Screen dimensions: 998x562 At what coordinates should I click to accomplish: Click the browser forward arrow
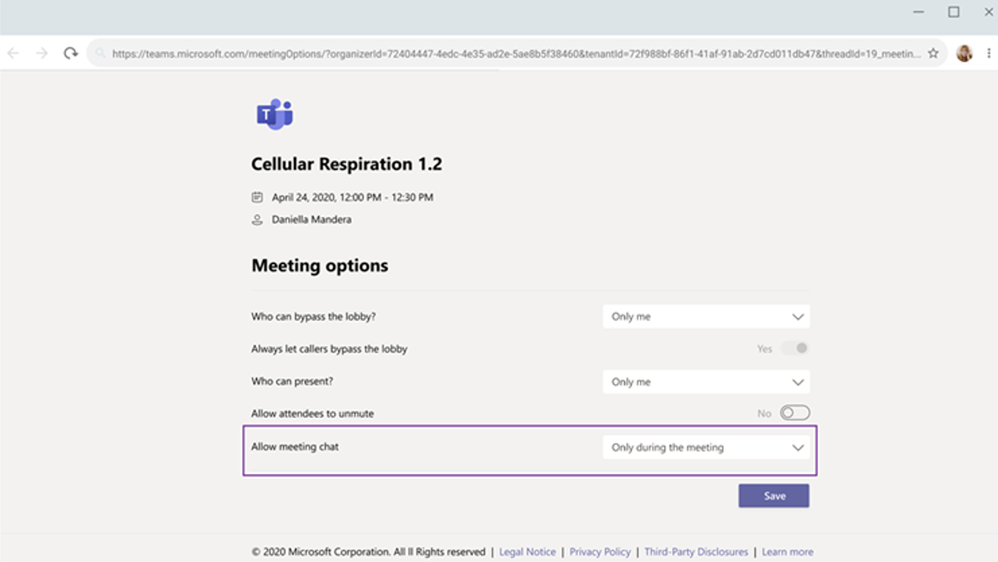[42, 53]
